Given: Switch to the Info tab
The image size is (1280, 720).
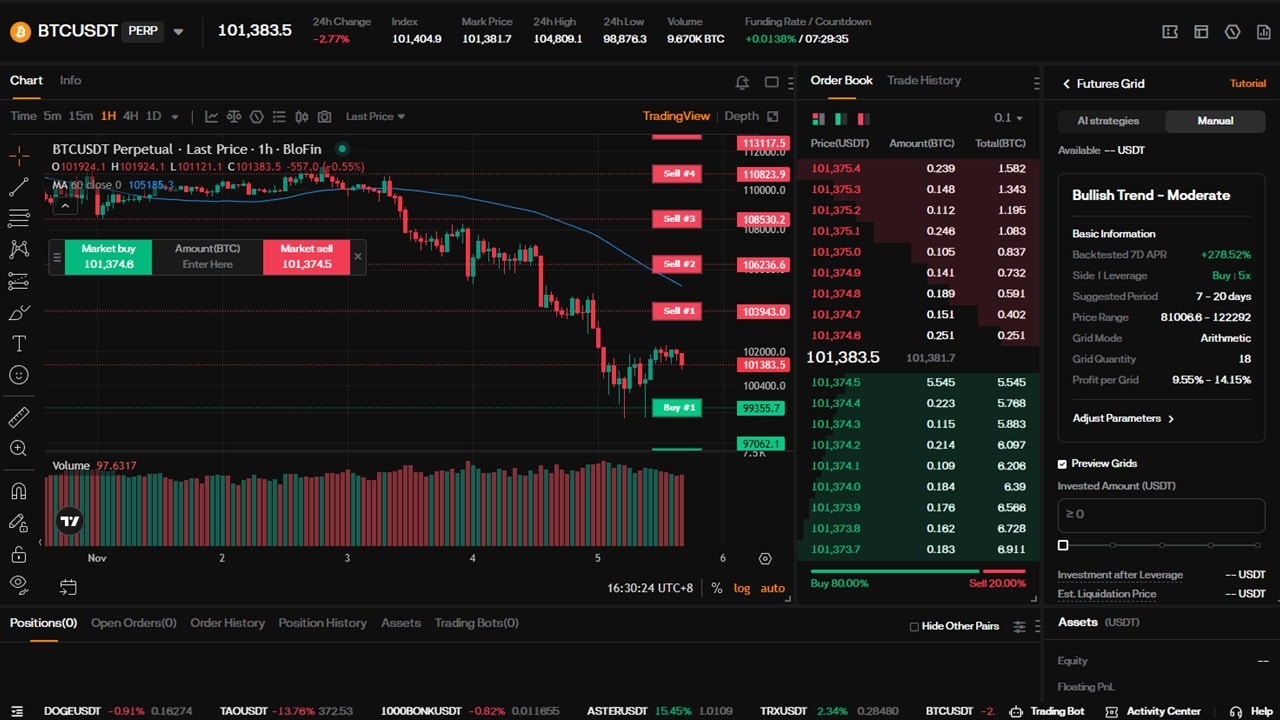Looking at the screenshot, I should 70,80.
